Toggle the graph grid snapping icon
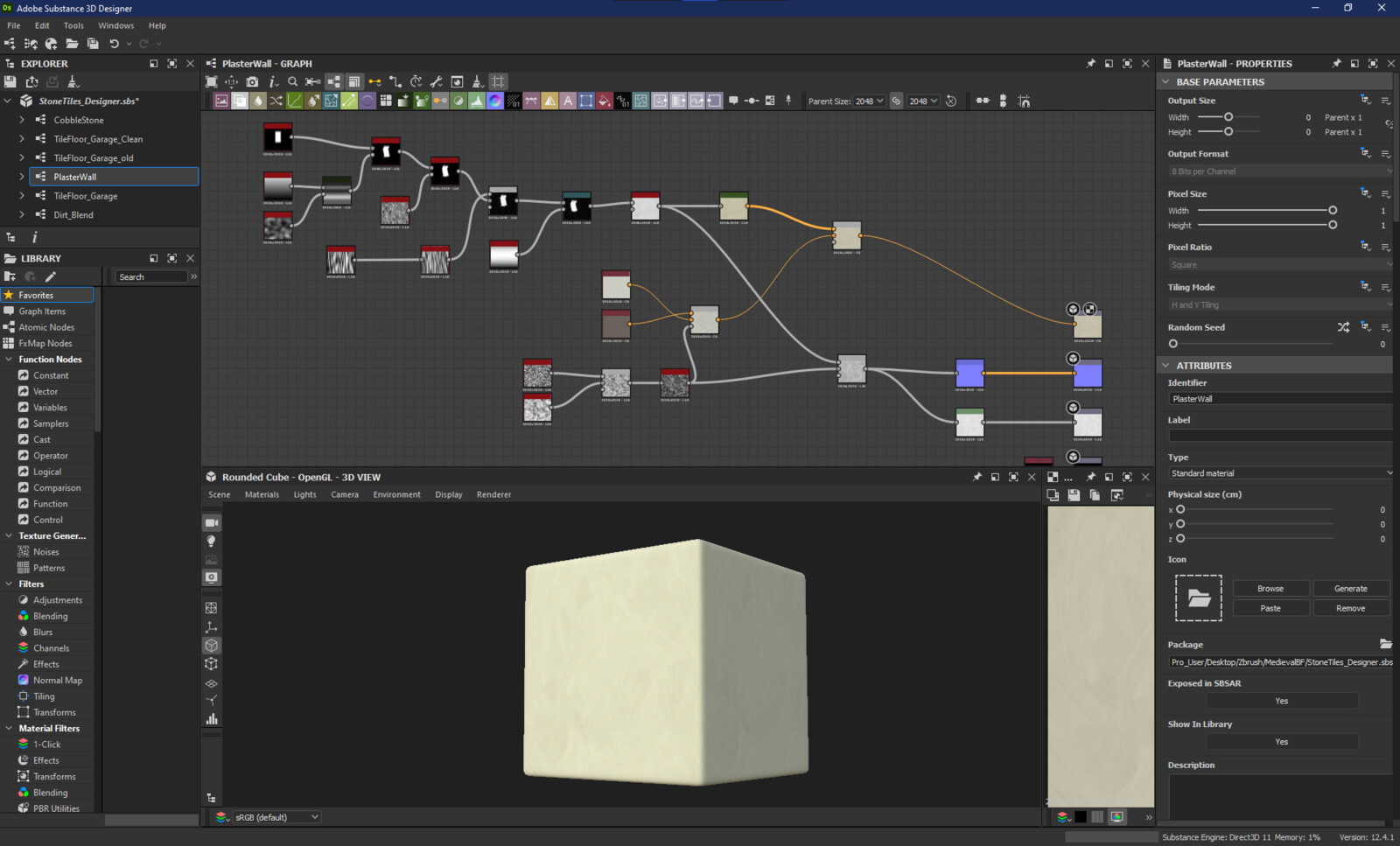1400x846 pixels. [x=498, y=81]
